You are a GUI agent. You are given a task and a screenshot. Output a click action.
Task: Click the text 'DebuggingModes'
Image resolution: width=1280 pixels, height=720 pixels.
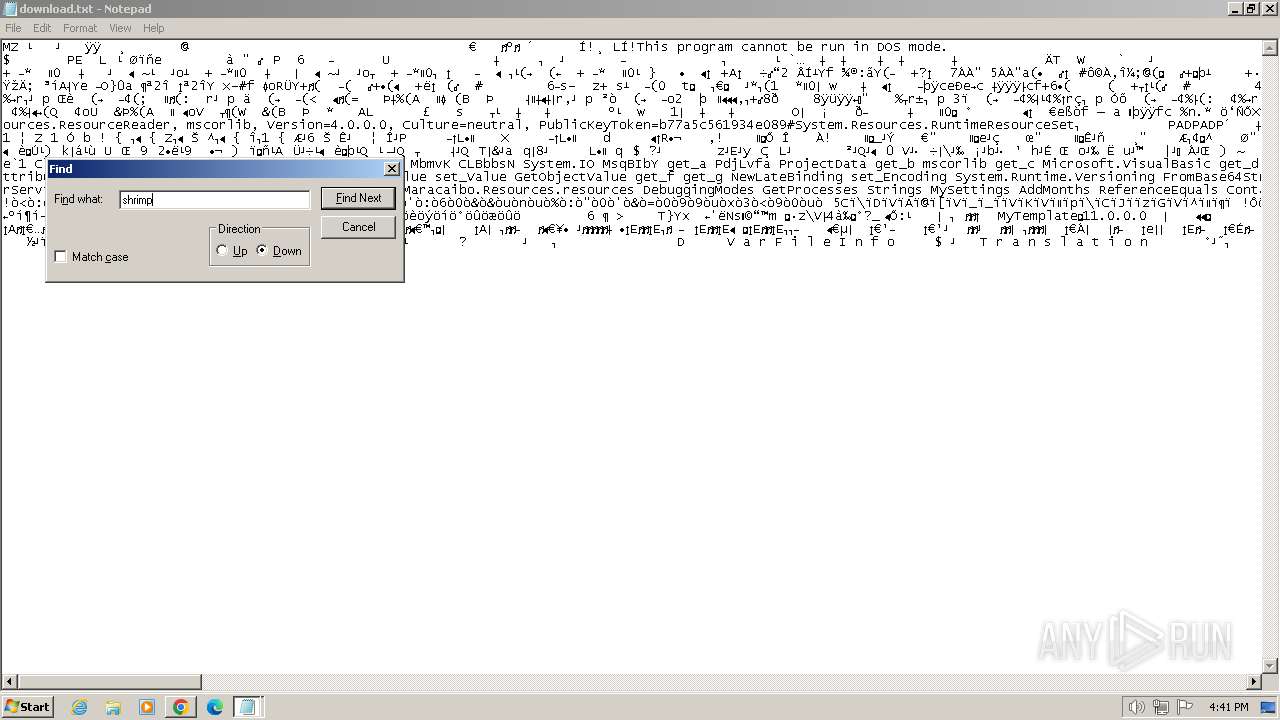(x=698, y=190)
